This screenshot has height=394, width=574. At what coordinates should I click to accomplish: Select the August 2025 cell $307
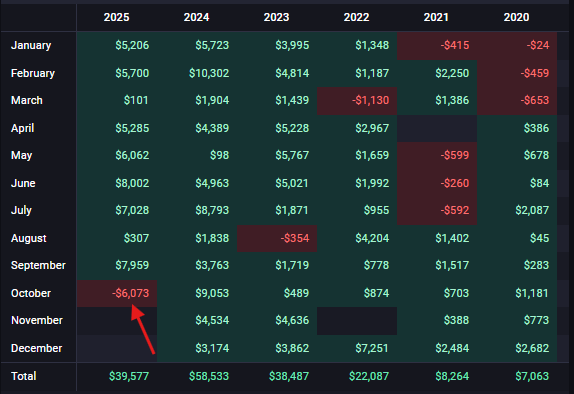point(117,238)
